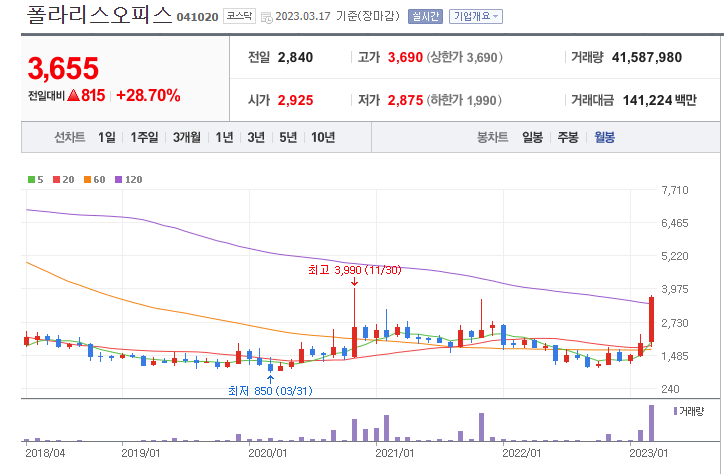Screen dimensions: 724x474
Task: Click the 폴라리스오피스 stock name heading
Action: 99,15
